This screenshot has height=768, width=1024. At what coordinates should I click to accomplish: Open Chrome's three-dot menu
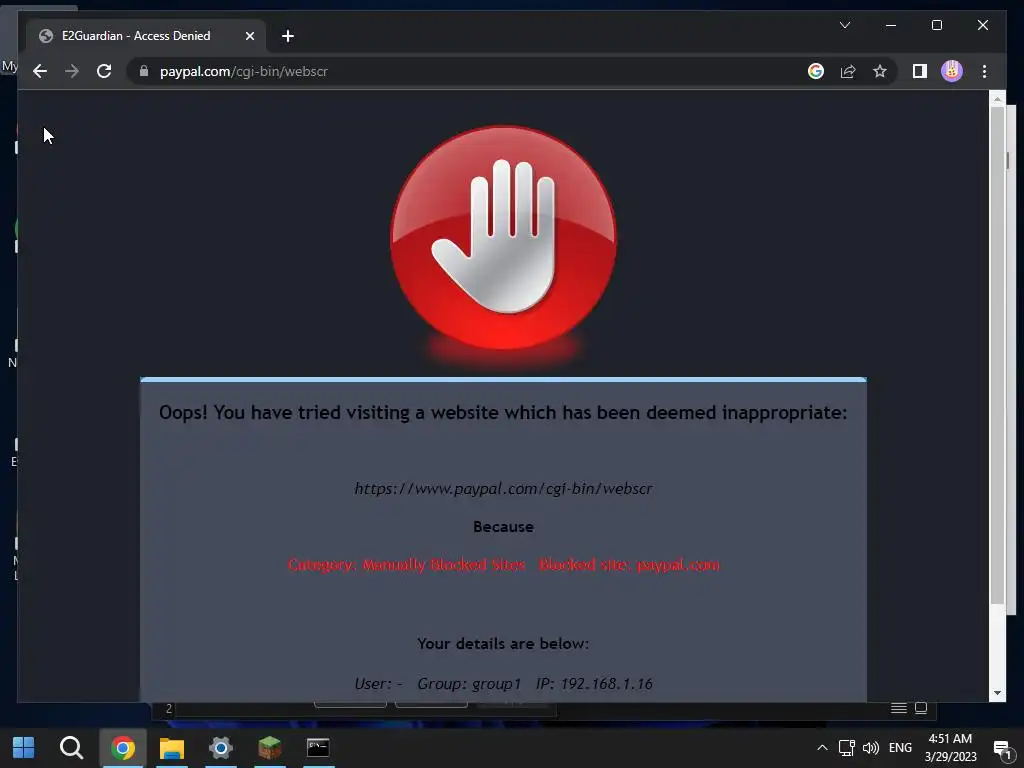coord(984,71)
